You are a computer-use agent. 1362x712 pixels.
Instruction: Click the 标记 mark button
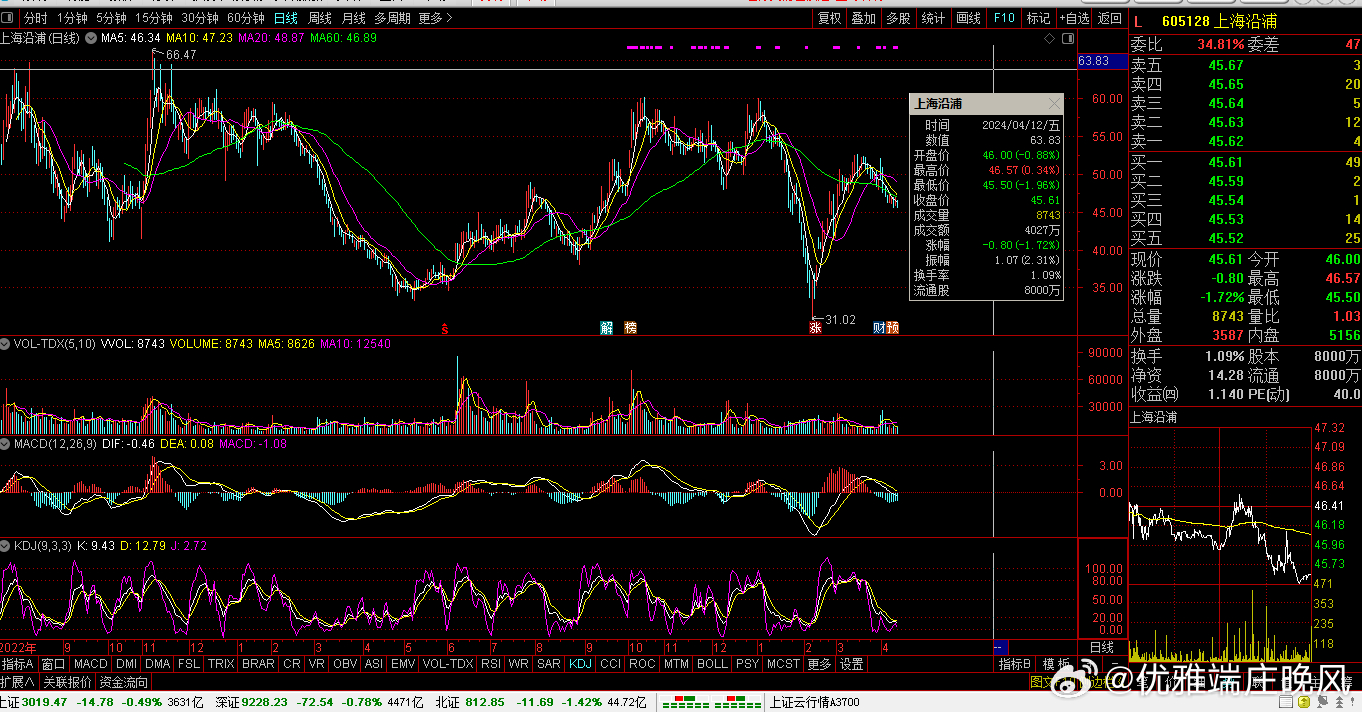point(1038,18)
